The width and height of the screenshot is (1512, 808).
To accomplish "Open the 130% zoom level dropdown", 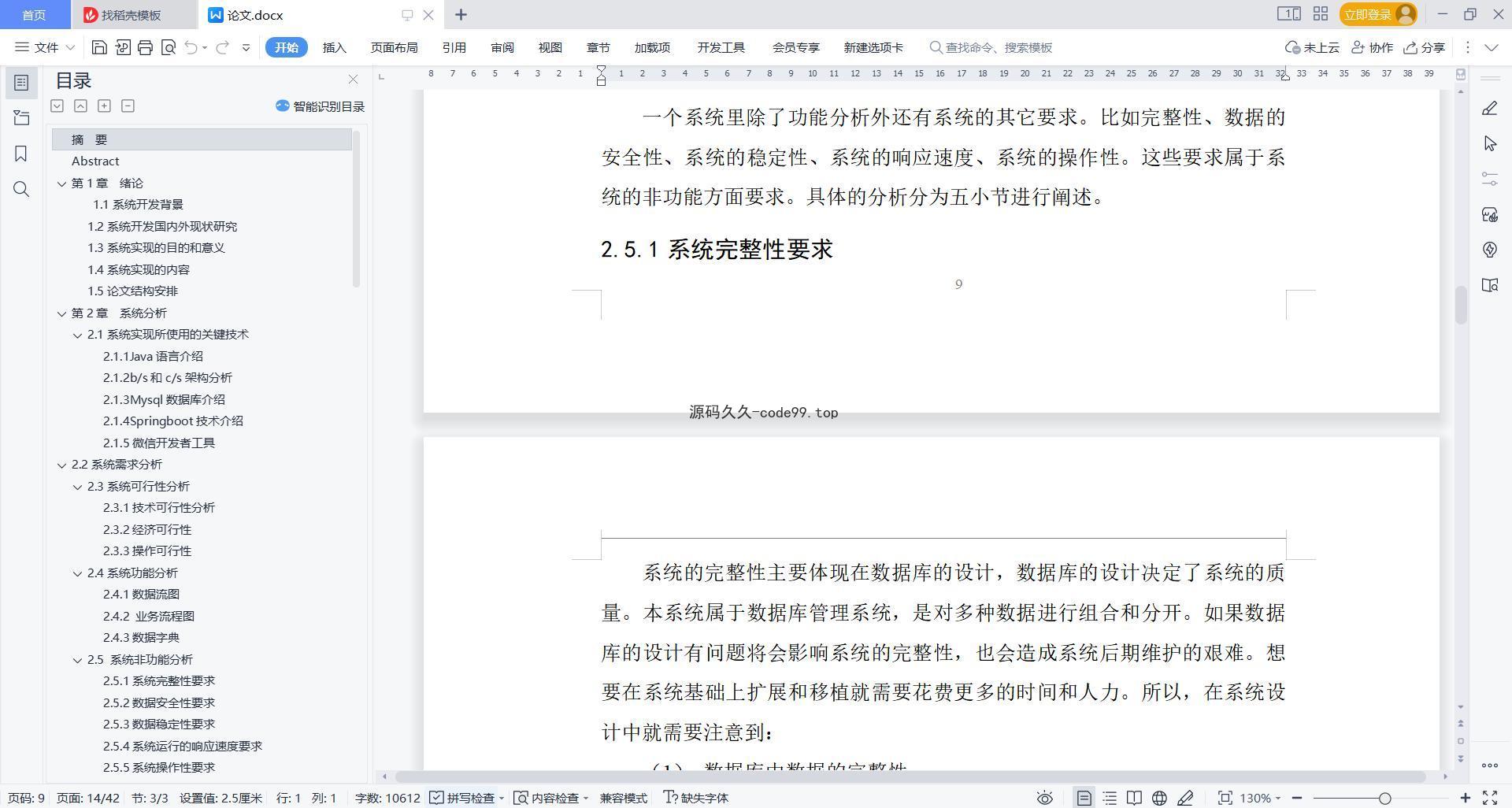I will click(1260, 798).
